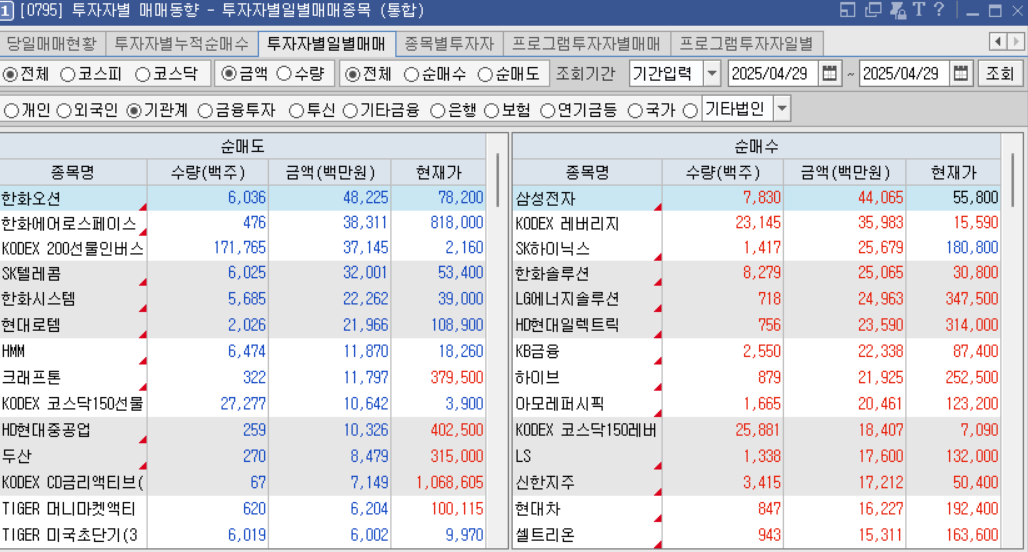Select SK텔레콤 in net-sell list
The image size is (1028, 552).
click(x=243, y=273)
